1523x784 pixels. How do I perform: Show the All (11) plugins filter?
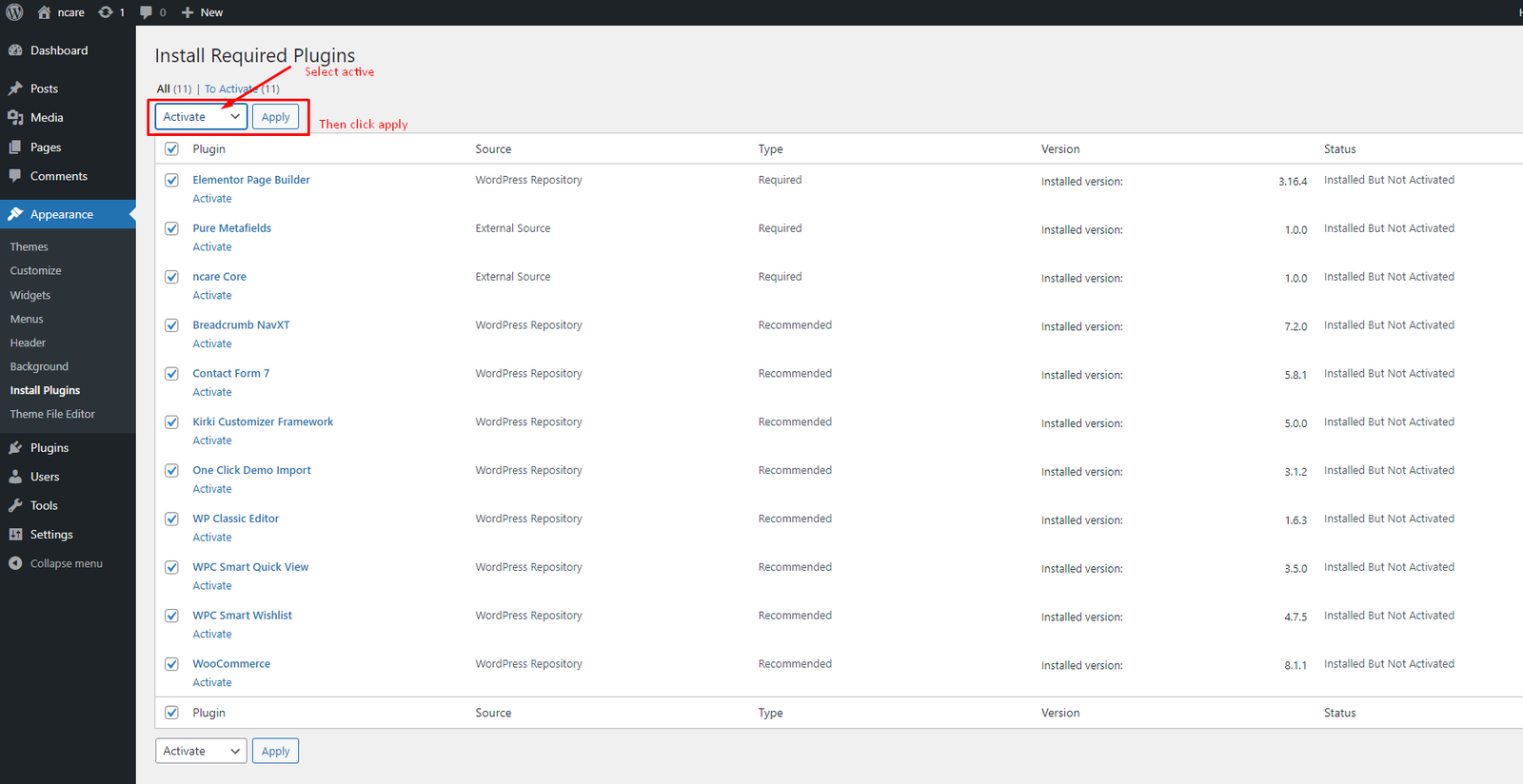174,88
